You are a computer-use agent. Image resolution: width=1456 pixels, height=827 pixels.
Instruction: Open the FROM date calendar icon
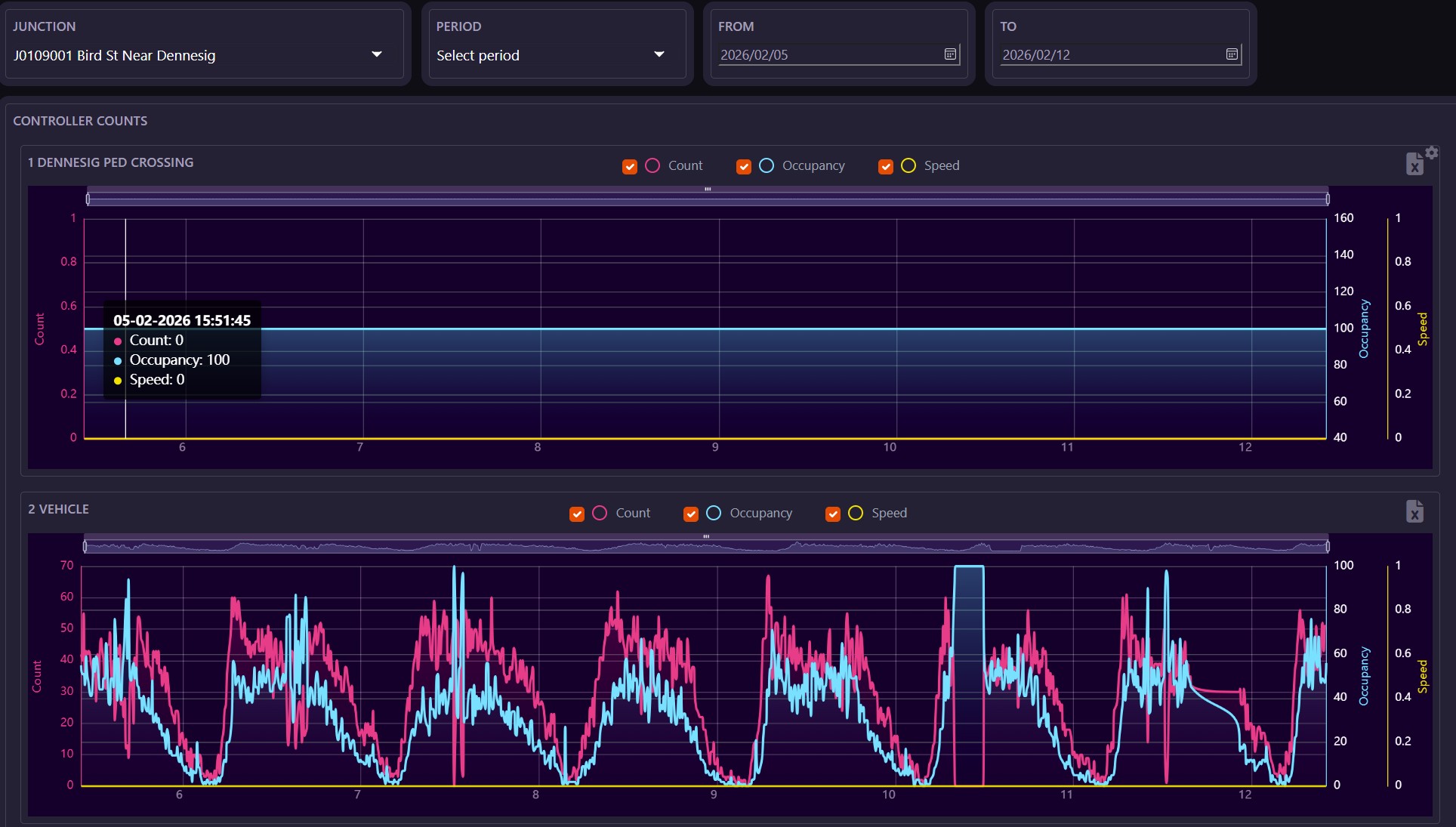tap(949, 54)
